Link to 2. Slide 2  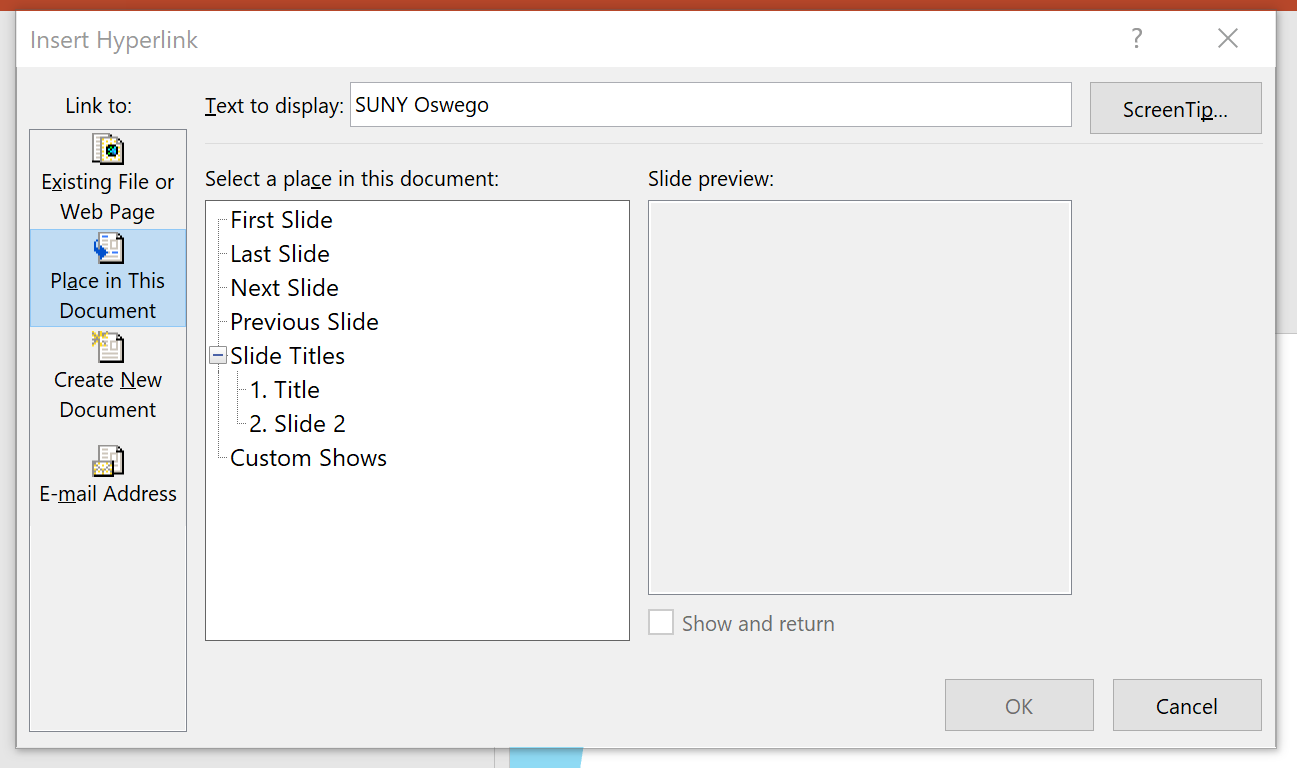coord(297,424)
